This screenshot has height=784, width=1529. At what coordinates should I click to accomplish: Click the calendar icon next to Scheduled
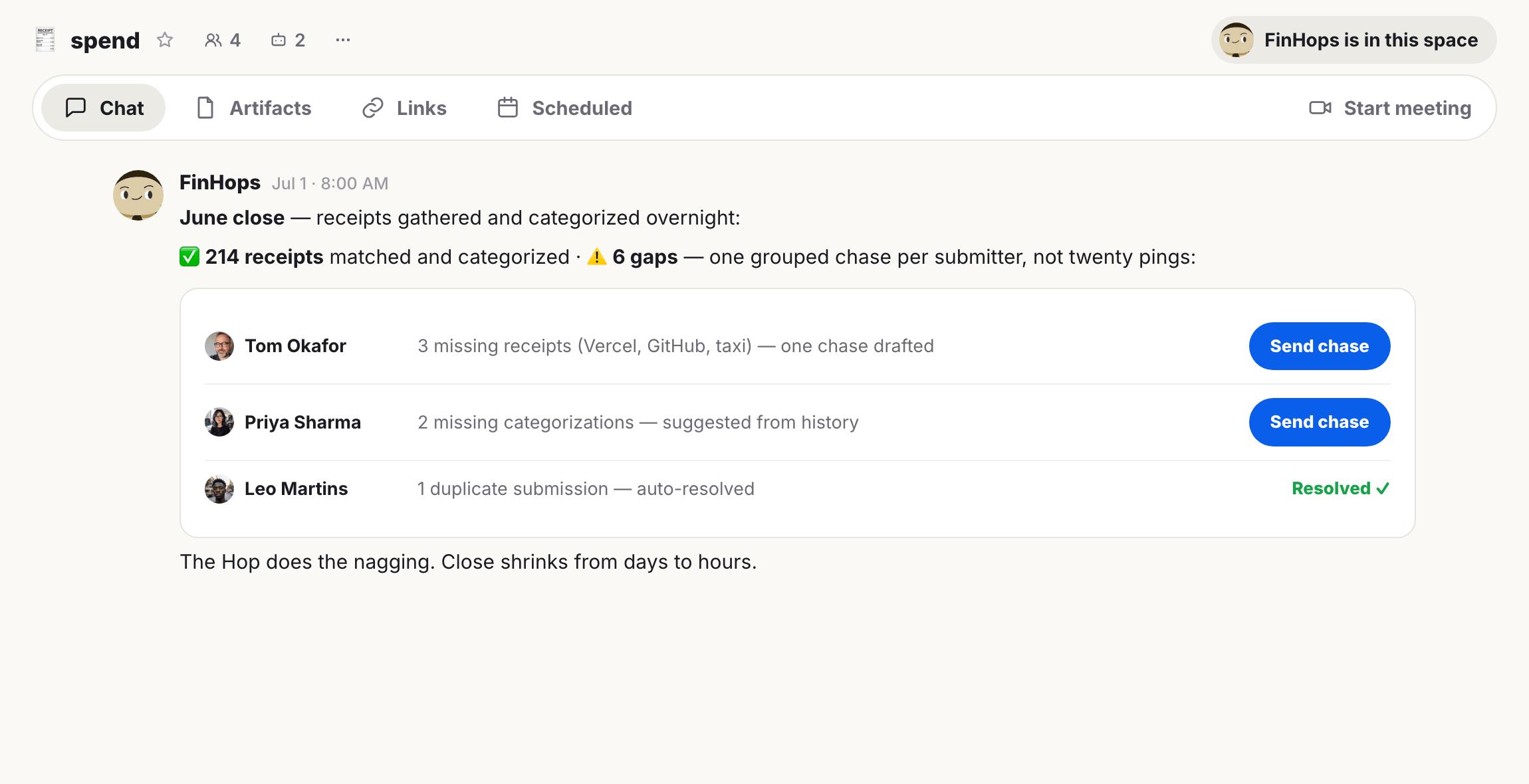508,108
